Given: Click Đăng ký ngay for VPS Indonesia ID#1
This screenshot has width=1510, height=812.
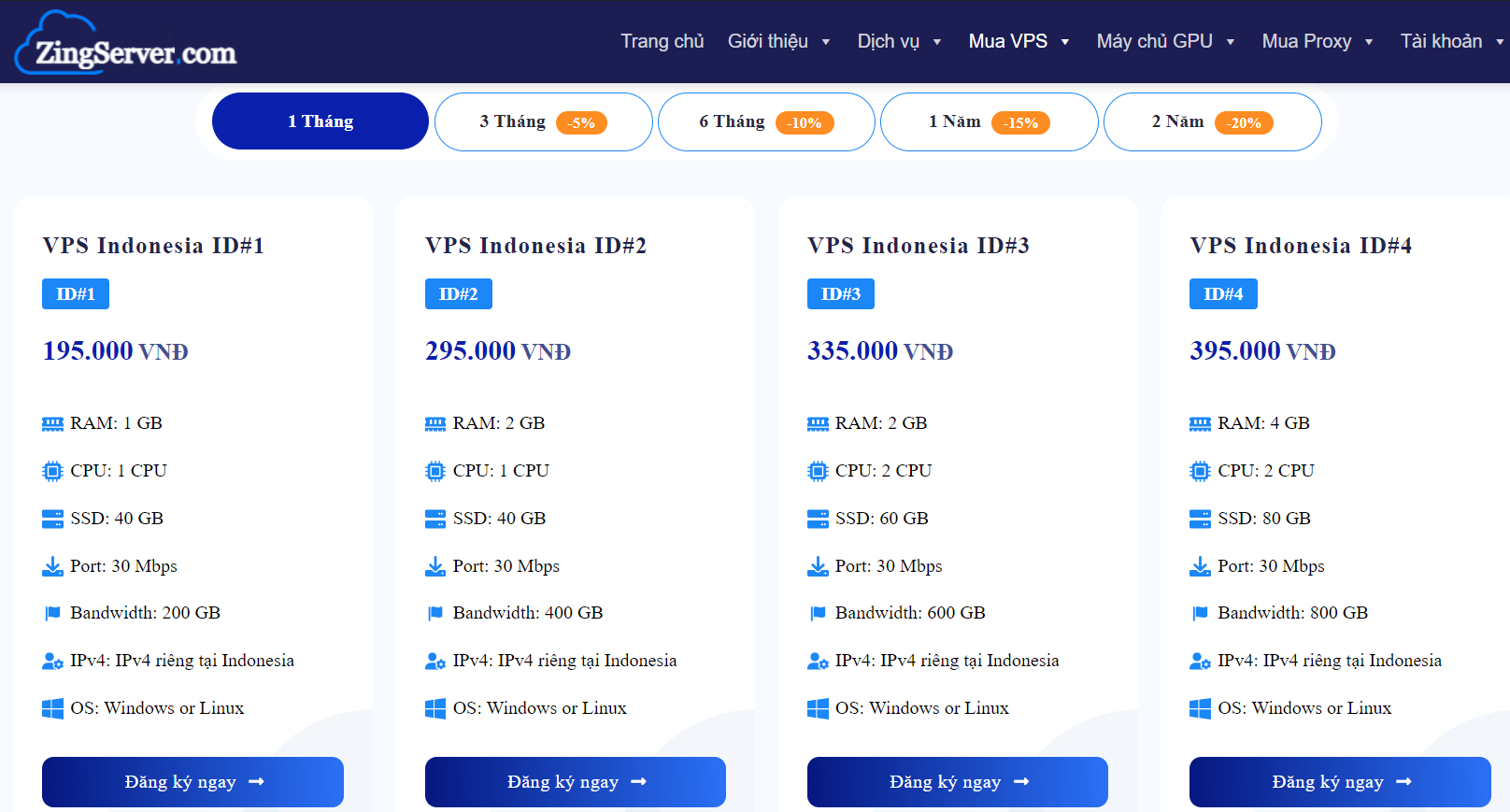Looking at the screenshot, I should 192,782.
